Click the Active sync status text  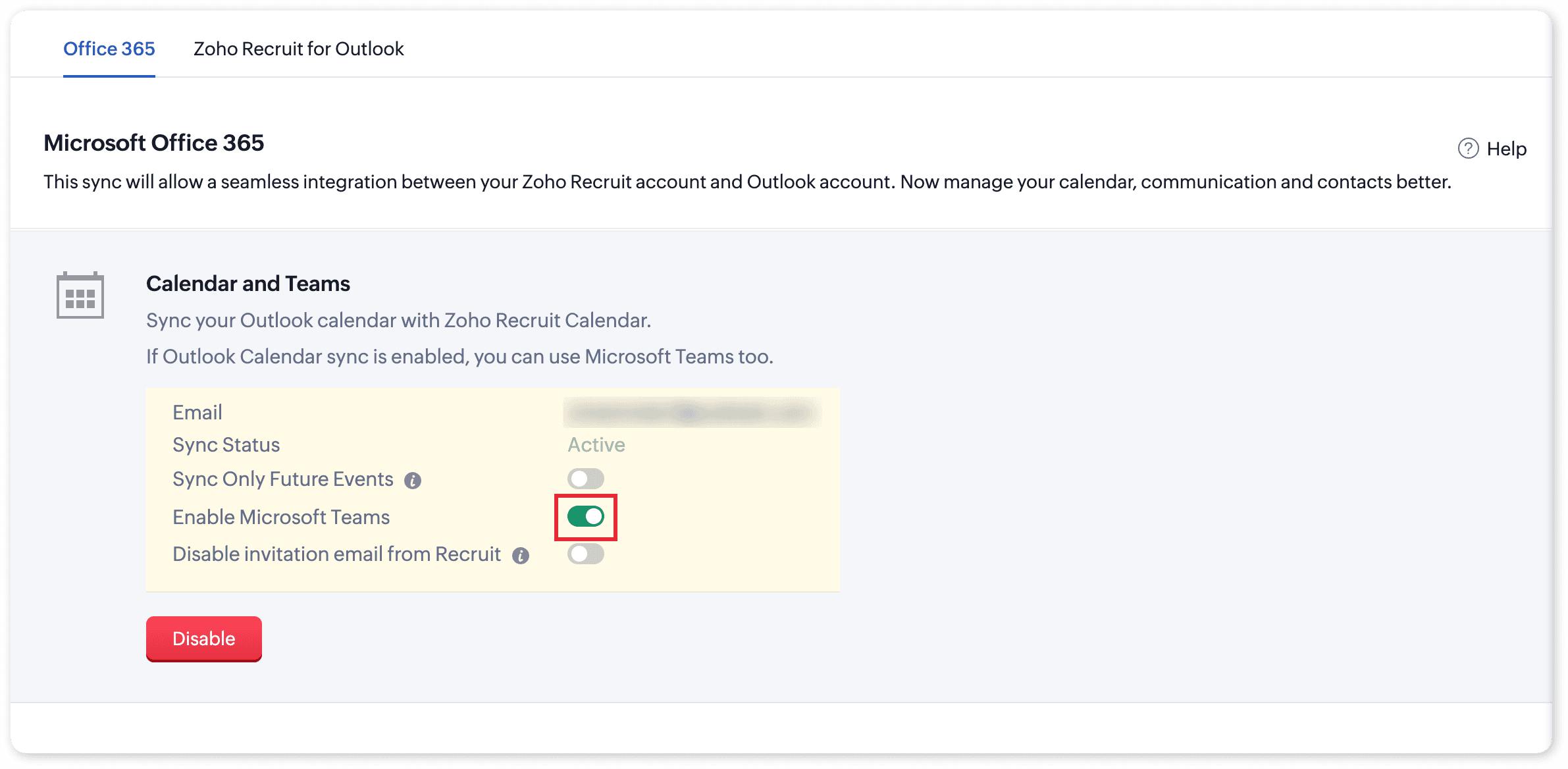click(596, 445)
